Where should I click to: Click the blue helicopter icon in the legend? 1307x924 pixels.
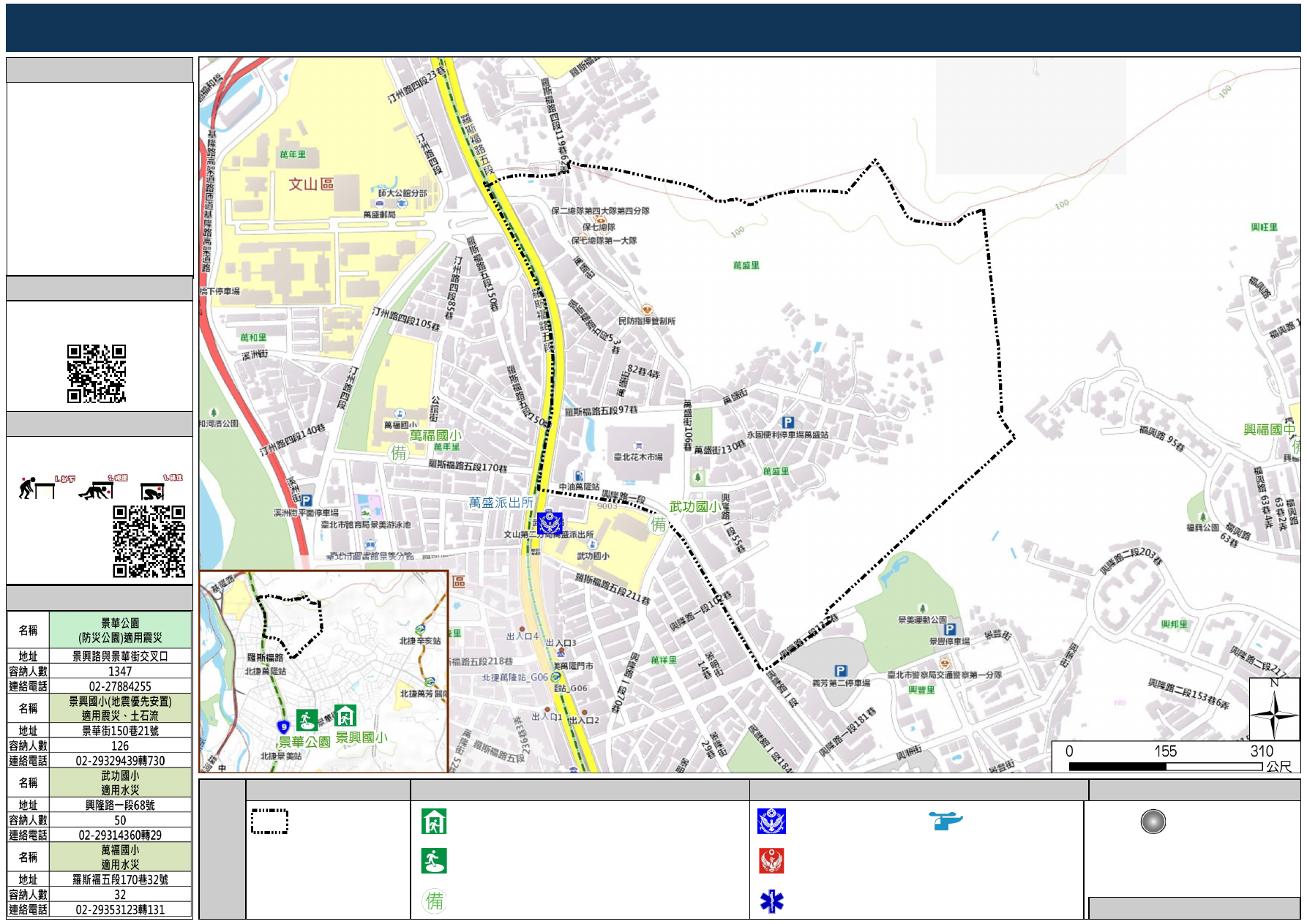[x=945, y=821]
